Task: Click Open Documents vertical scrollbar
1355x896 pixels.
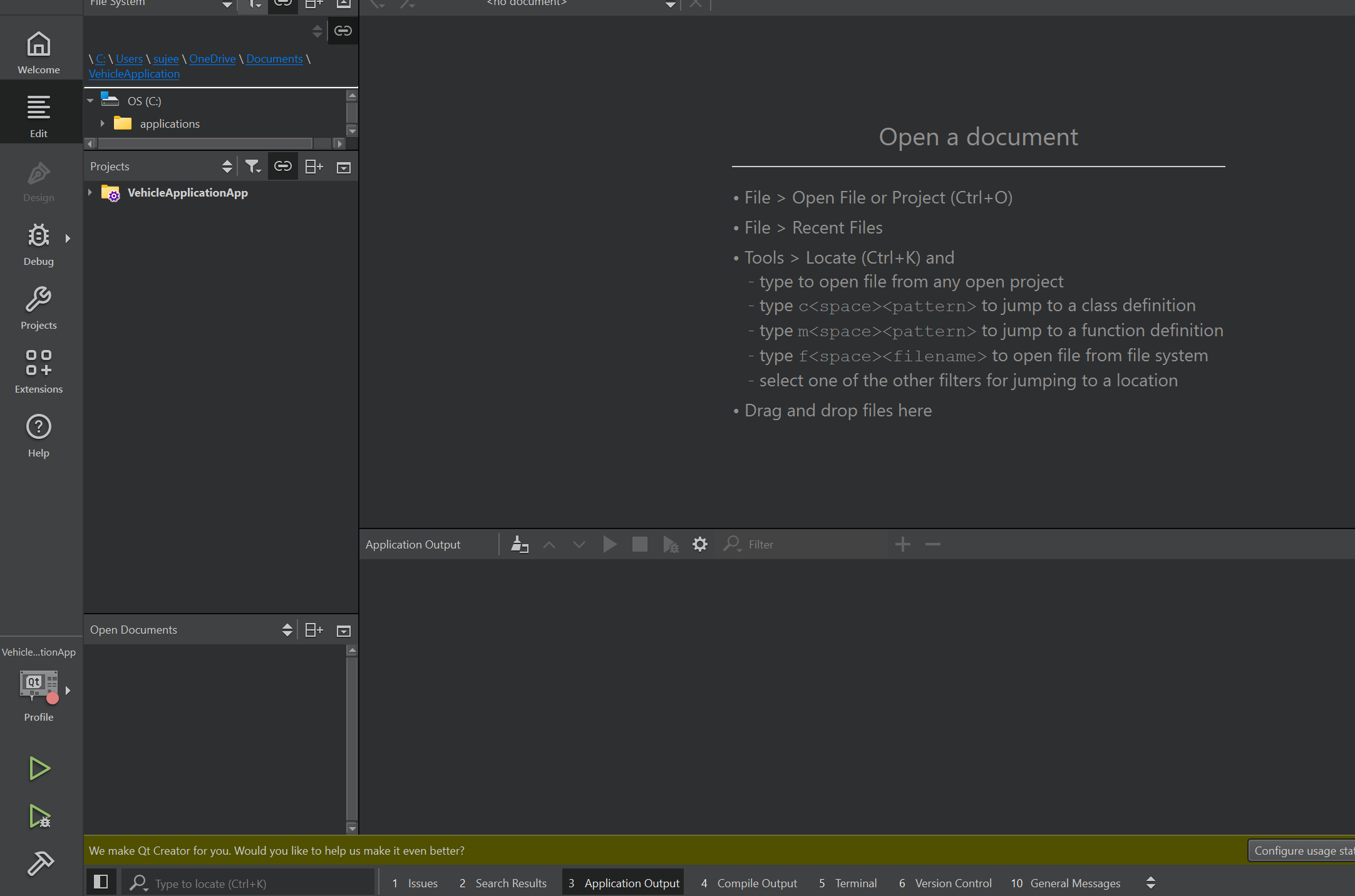Action: point(352,739)
